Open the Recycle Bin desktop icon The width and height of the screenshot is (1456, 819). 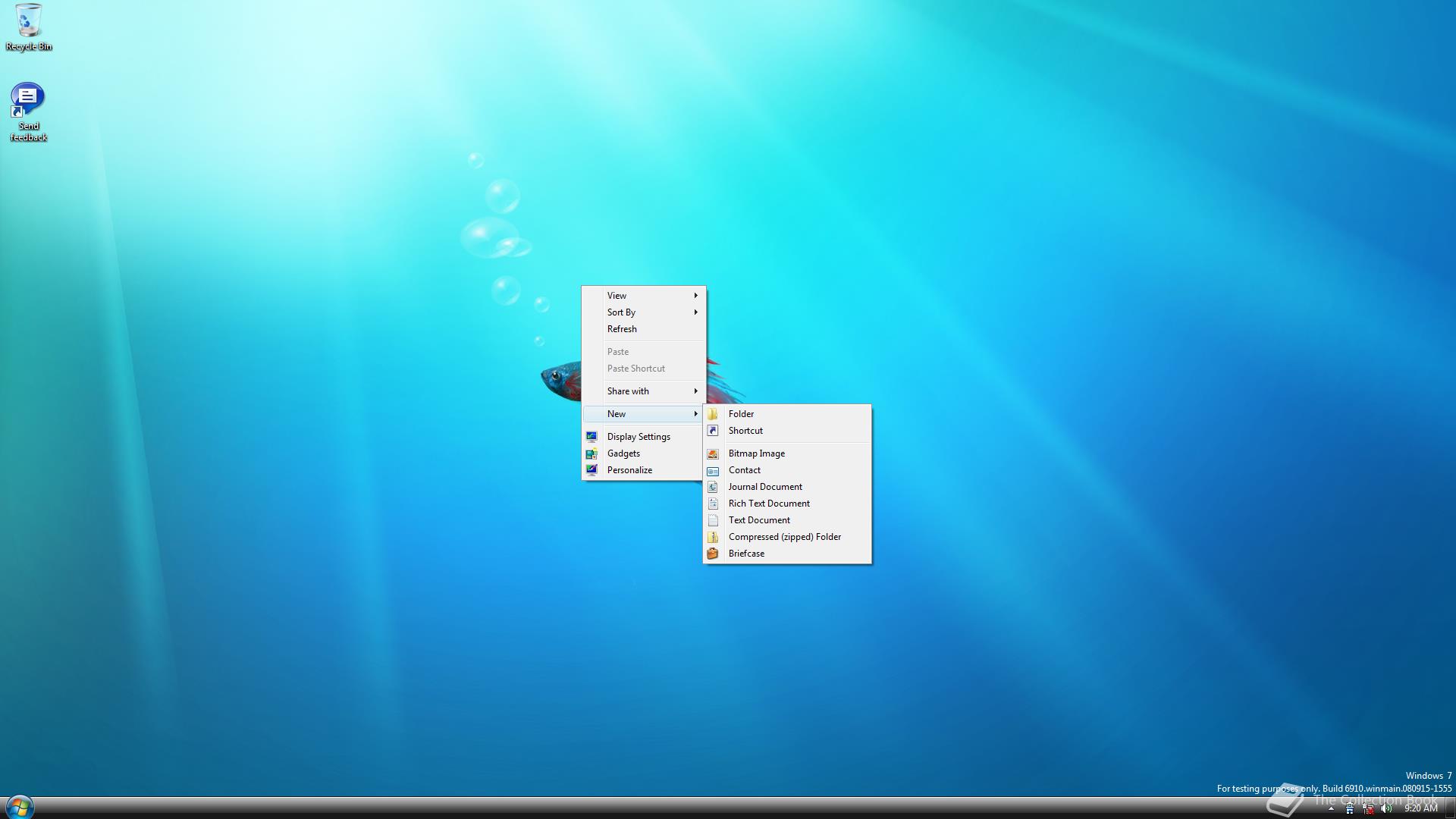click(28, 27)
